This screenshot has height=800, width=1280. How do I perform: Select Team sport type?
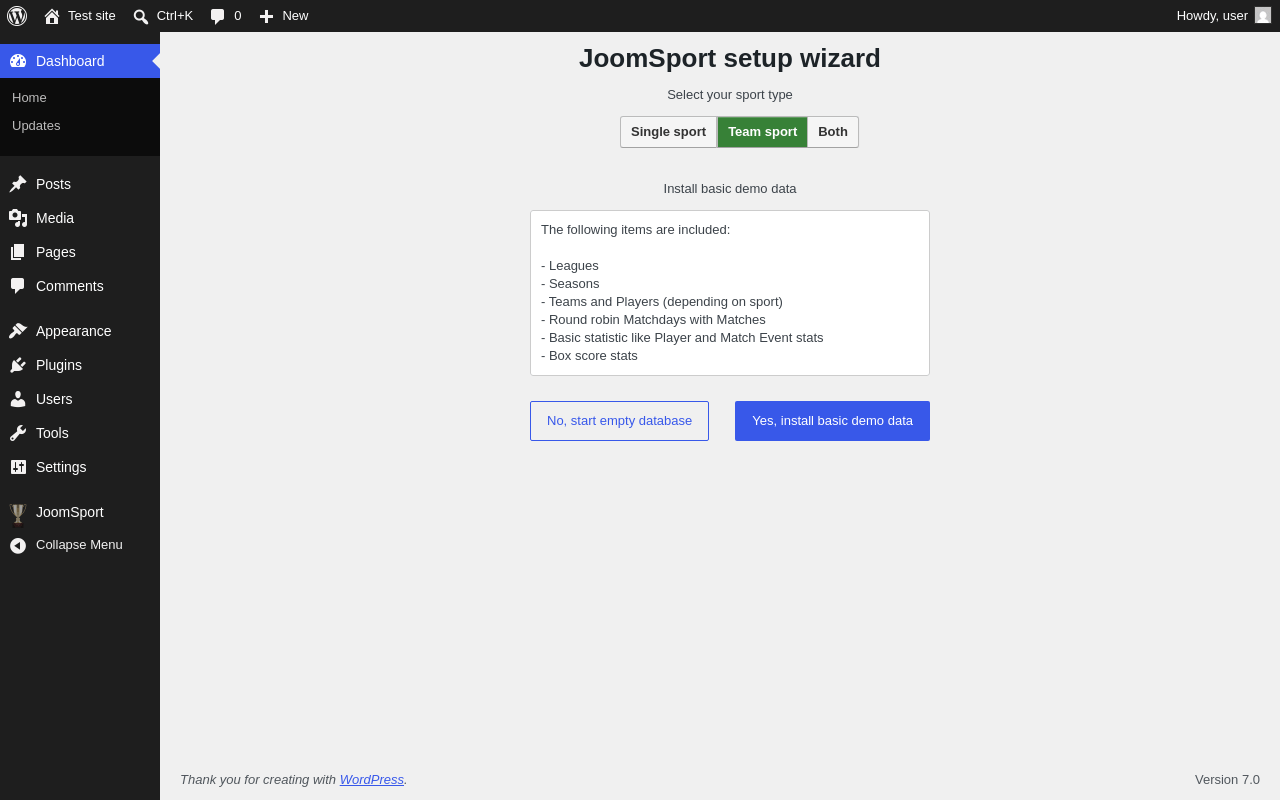point(762,132)
